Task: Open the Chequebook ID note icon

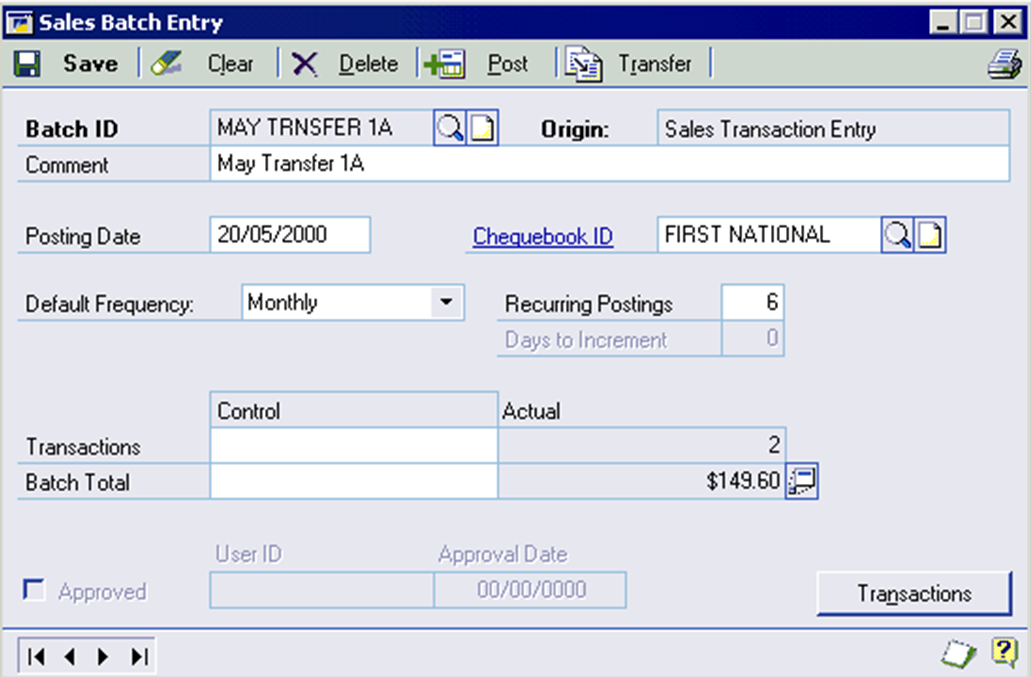Action: 931,236
